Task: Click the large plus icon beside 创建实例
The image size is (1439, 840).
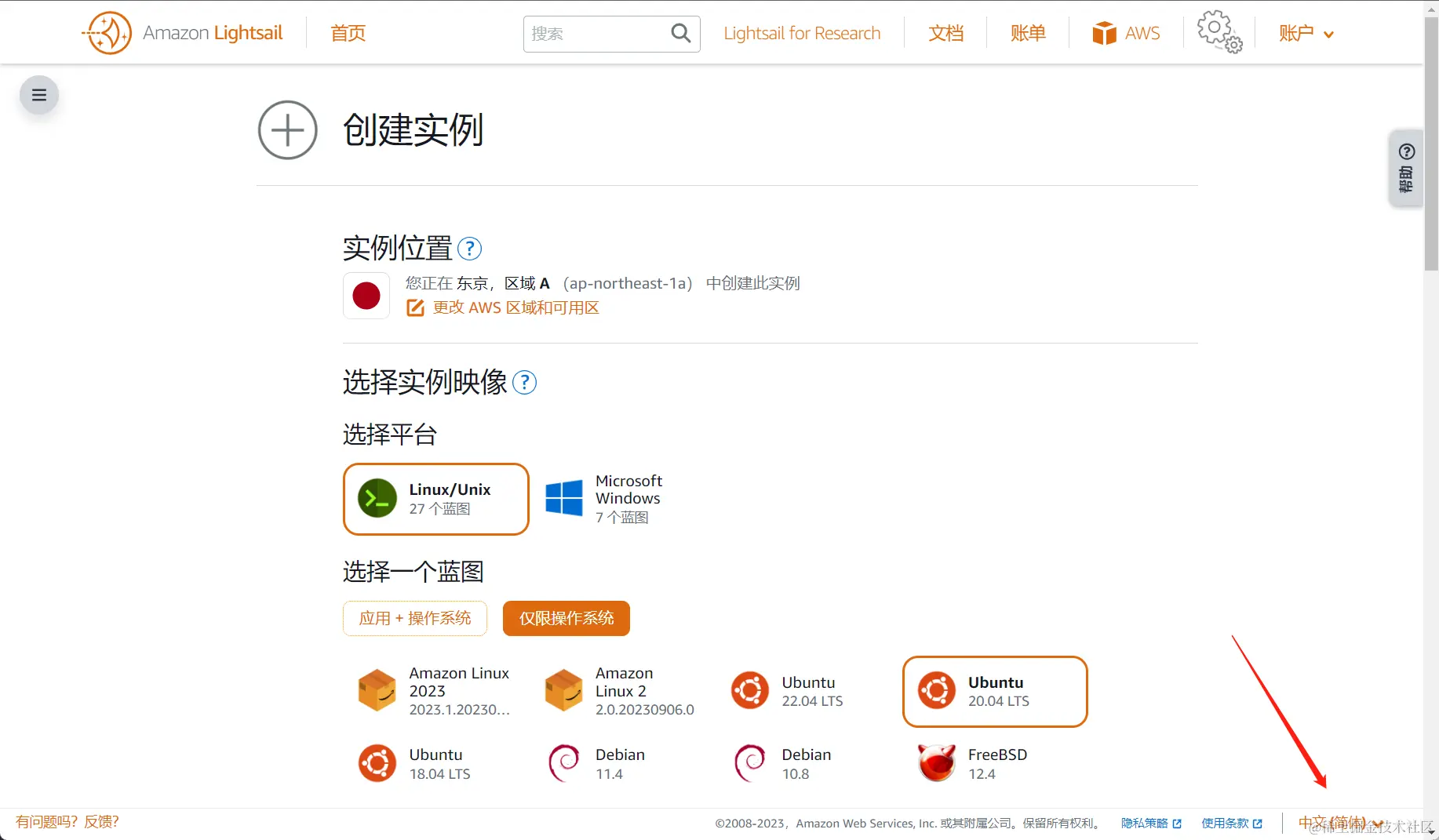Action: click(288, 130)
